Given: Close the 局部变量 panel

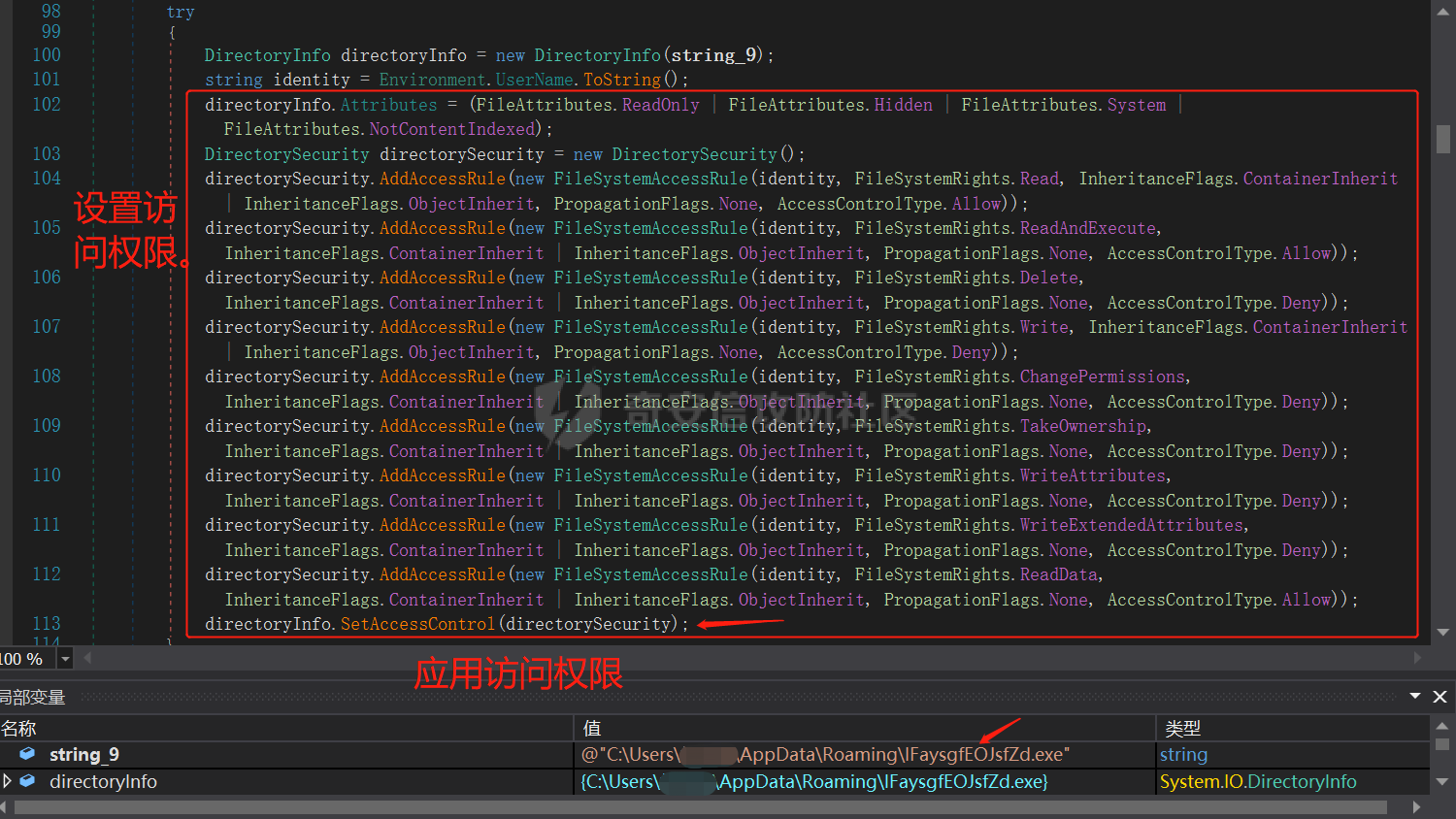Looking at the screenshot, I should coord(1440,697).
